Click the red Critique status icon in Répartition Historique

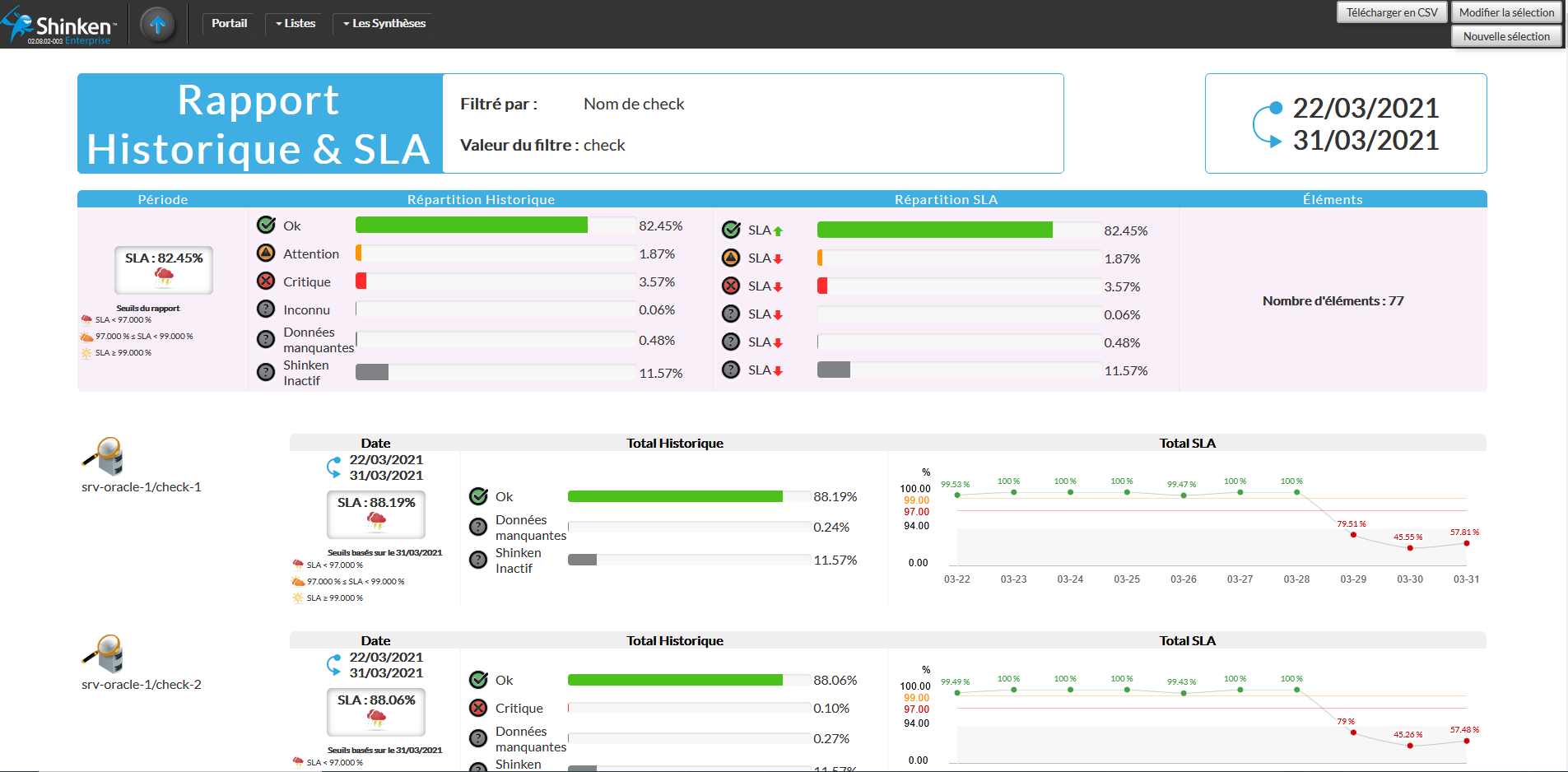(266, 281)
